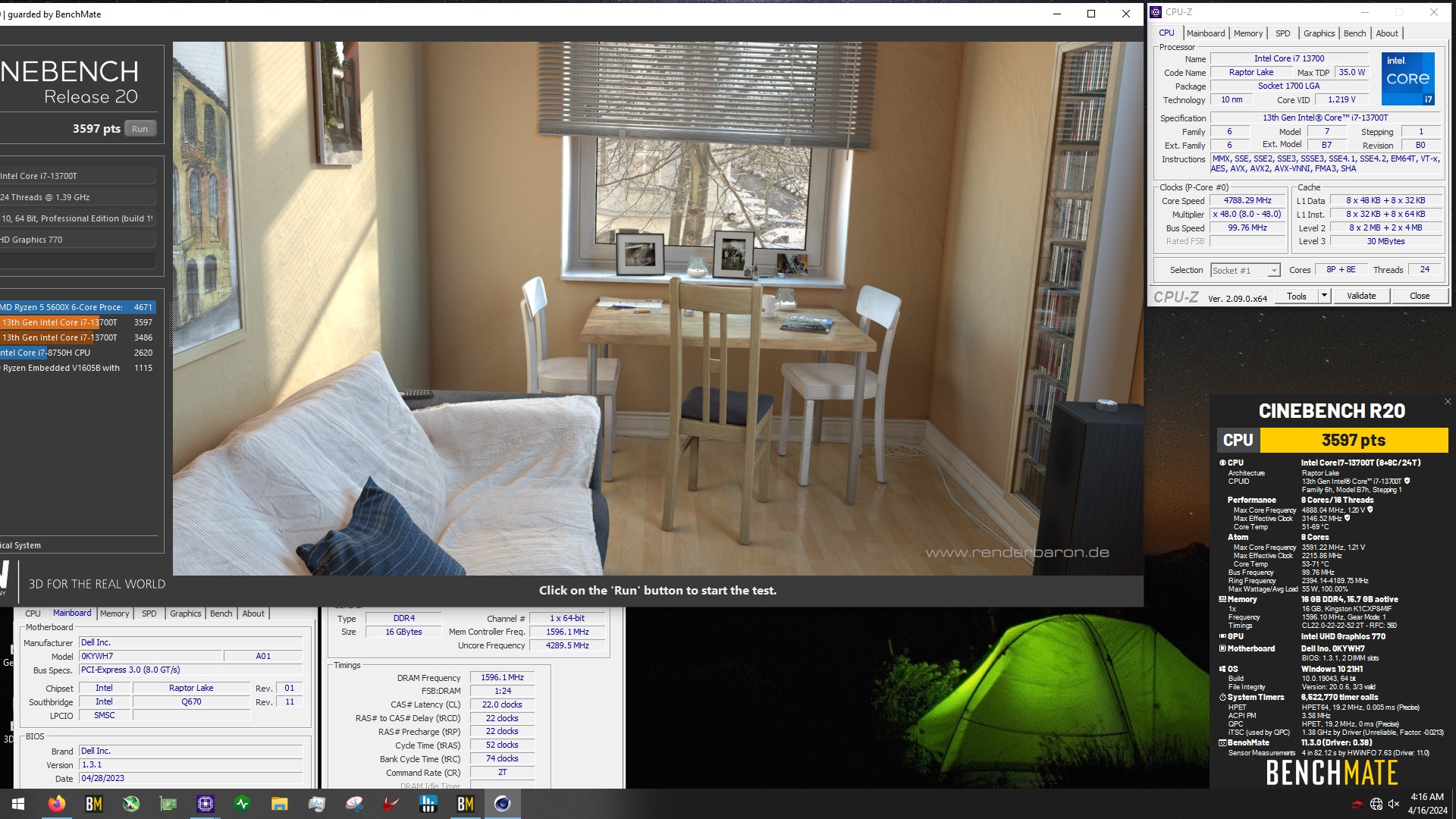1456x819 pixels.
Task: Switch to the Memory tab in the top CPU-Z window
Action: [1248, 33]
